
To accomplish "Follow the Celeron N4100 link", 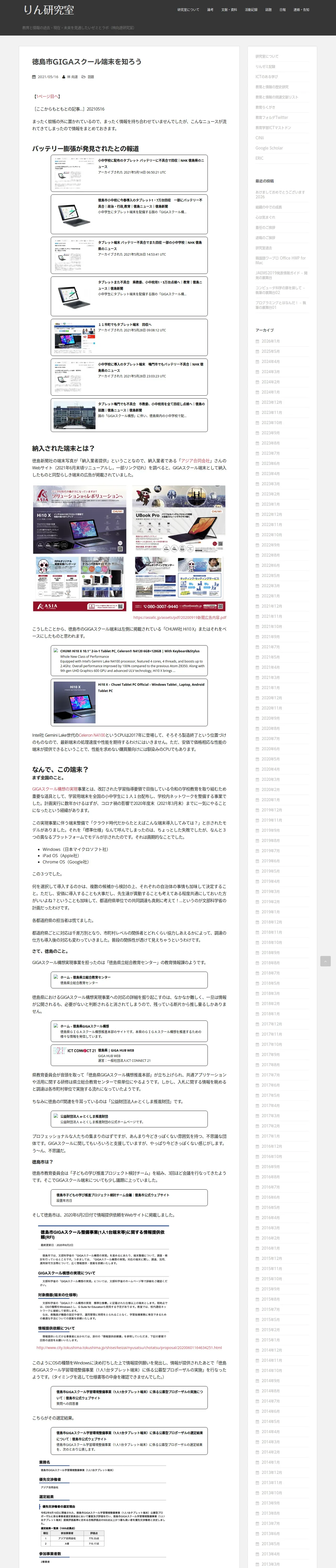I will 92,735.
